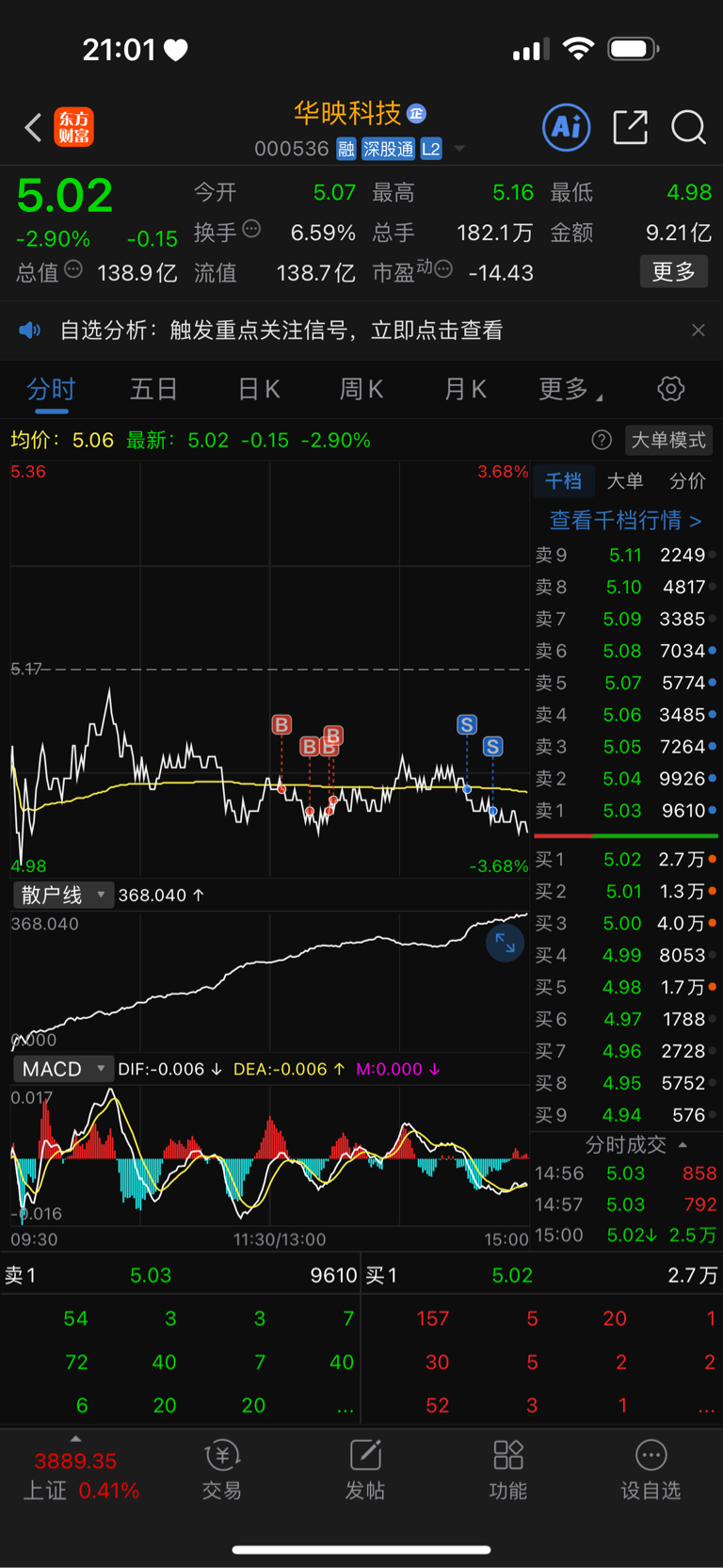
Task: Tap the 华映科技 stock title
Action: 347,114
